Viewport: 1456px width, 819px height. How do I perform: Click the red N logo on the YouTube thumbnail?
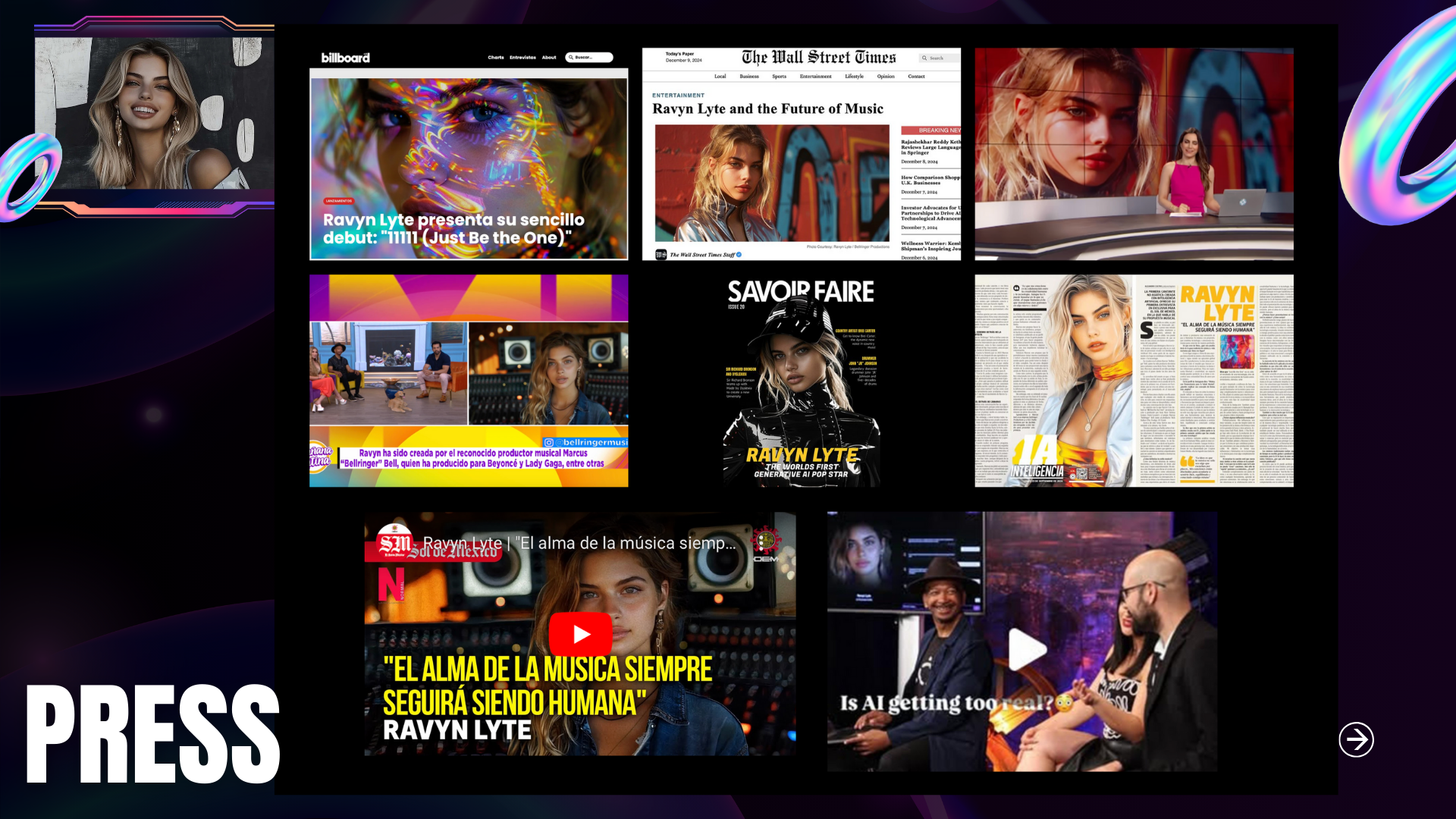pos(391,585)
